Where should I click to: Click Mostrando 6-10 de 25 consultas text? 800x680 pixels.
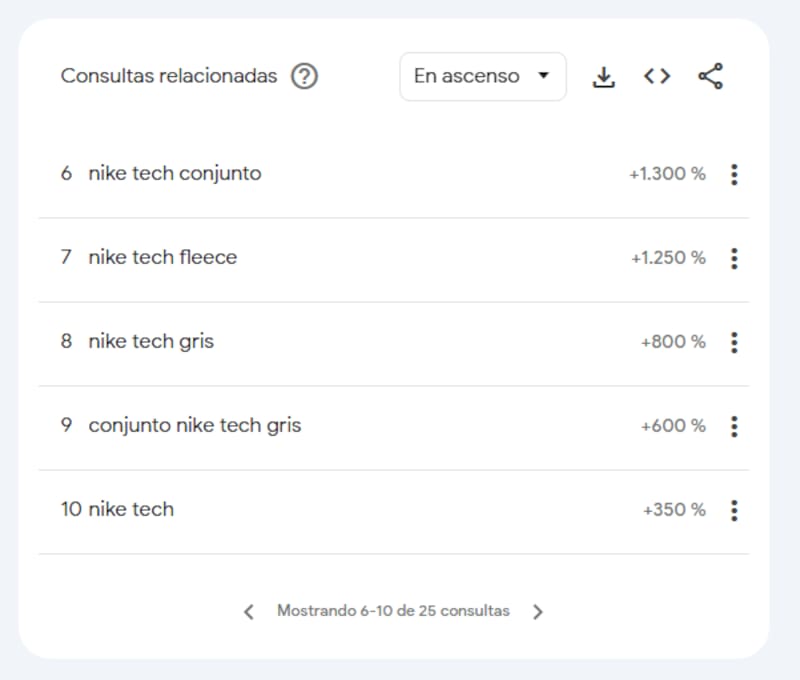pos(393,611)
